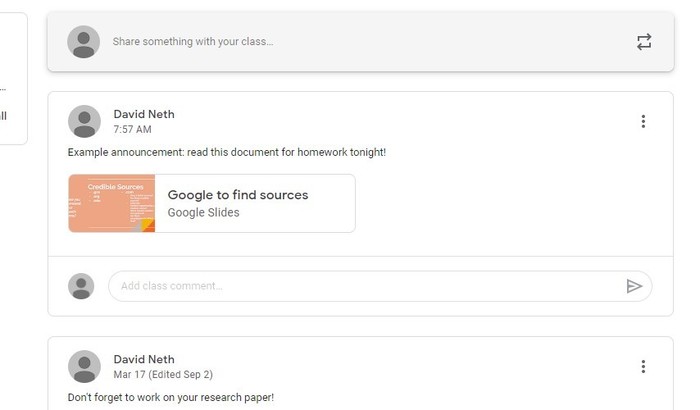Screen dimensions: 700x410
Task: Click the avatar in the share box
Action: [x=83, y=42]
